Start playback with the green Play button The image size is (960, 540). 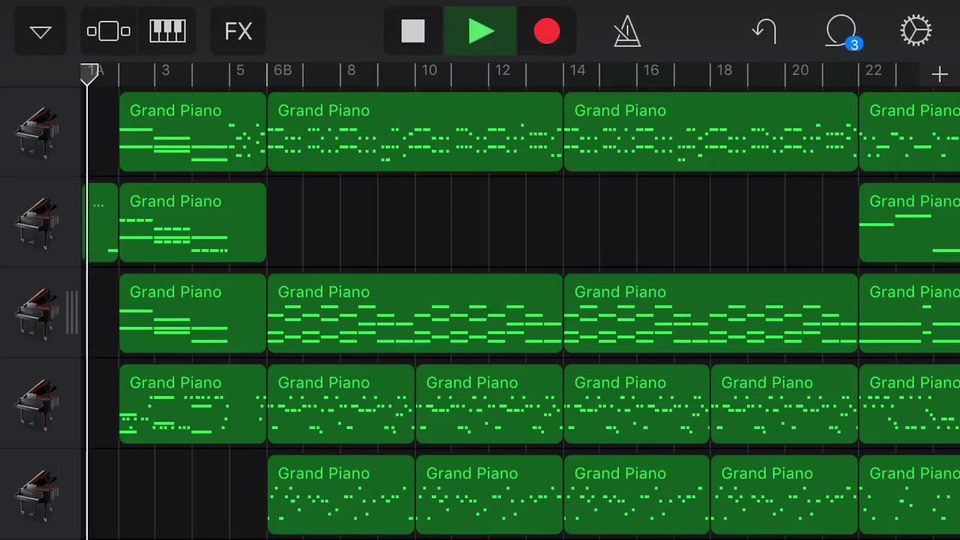[x=481, y=31]
